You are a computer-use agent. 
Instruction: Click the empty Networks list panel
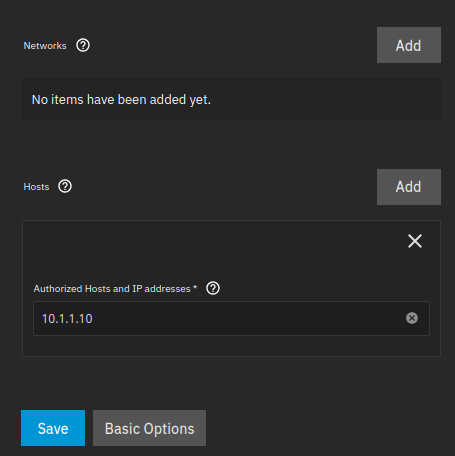231,99
